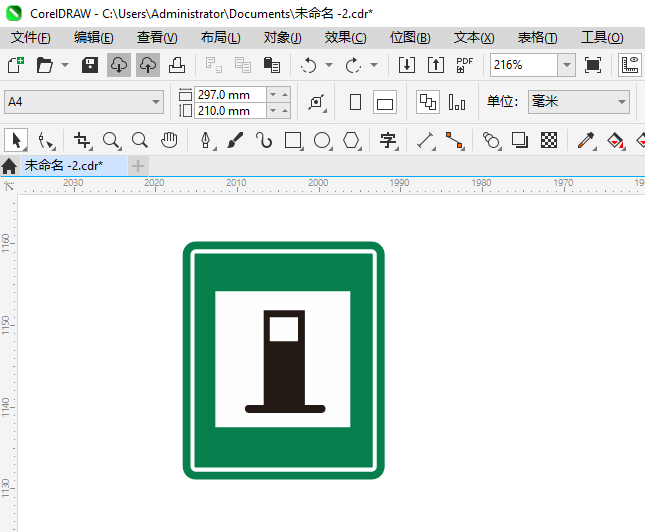Click the Print icon
Viewport: 645px width, 532px height.
coord(177,65)
